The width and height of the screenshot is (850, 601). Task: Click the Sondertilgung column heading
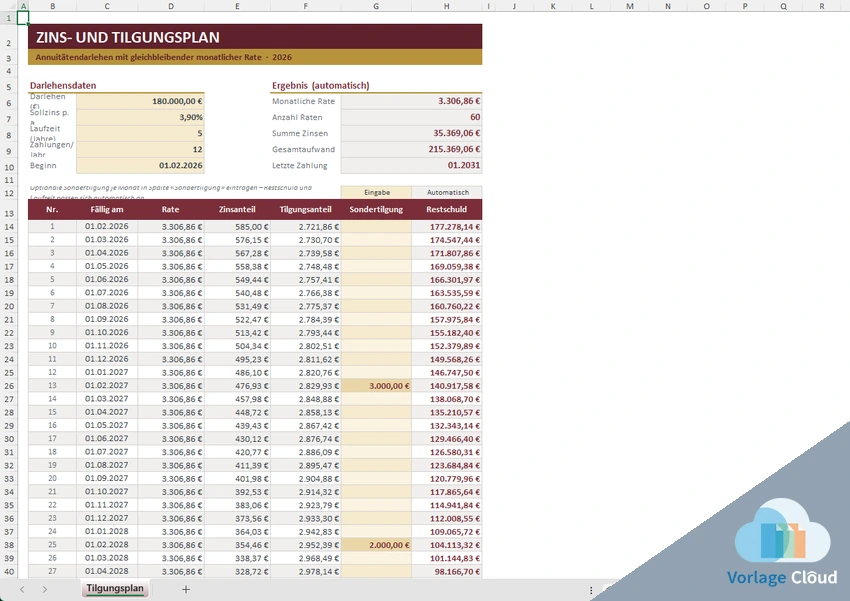coord(376,210)
